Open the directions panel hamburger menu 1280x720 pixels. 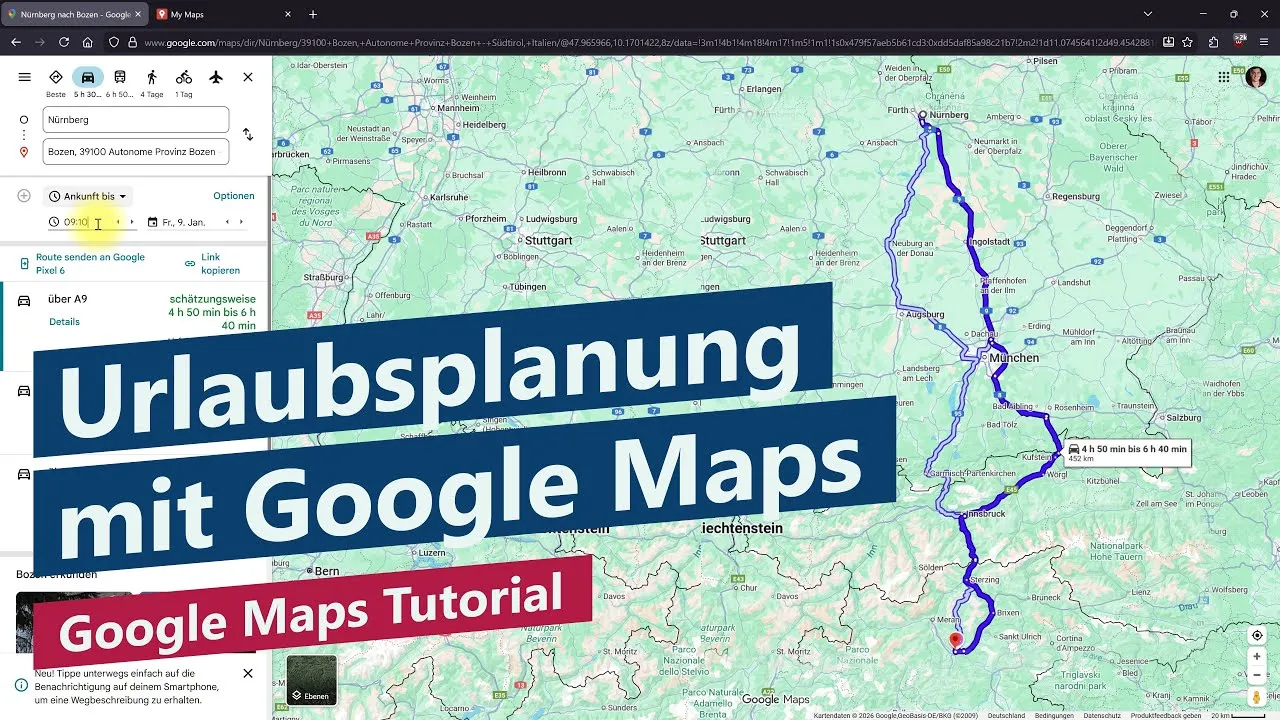(24, 77)
